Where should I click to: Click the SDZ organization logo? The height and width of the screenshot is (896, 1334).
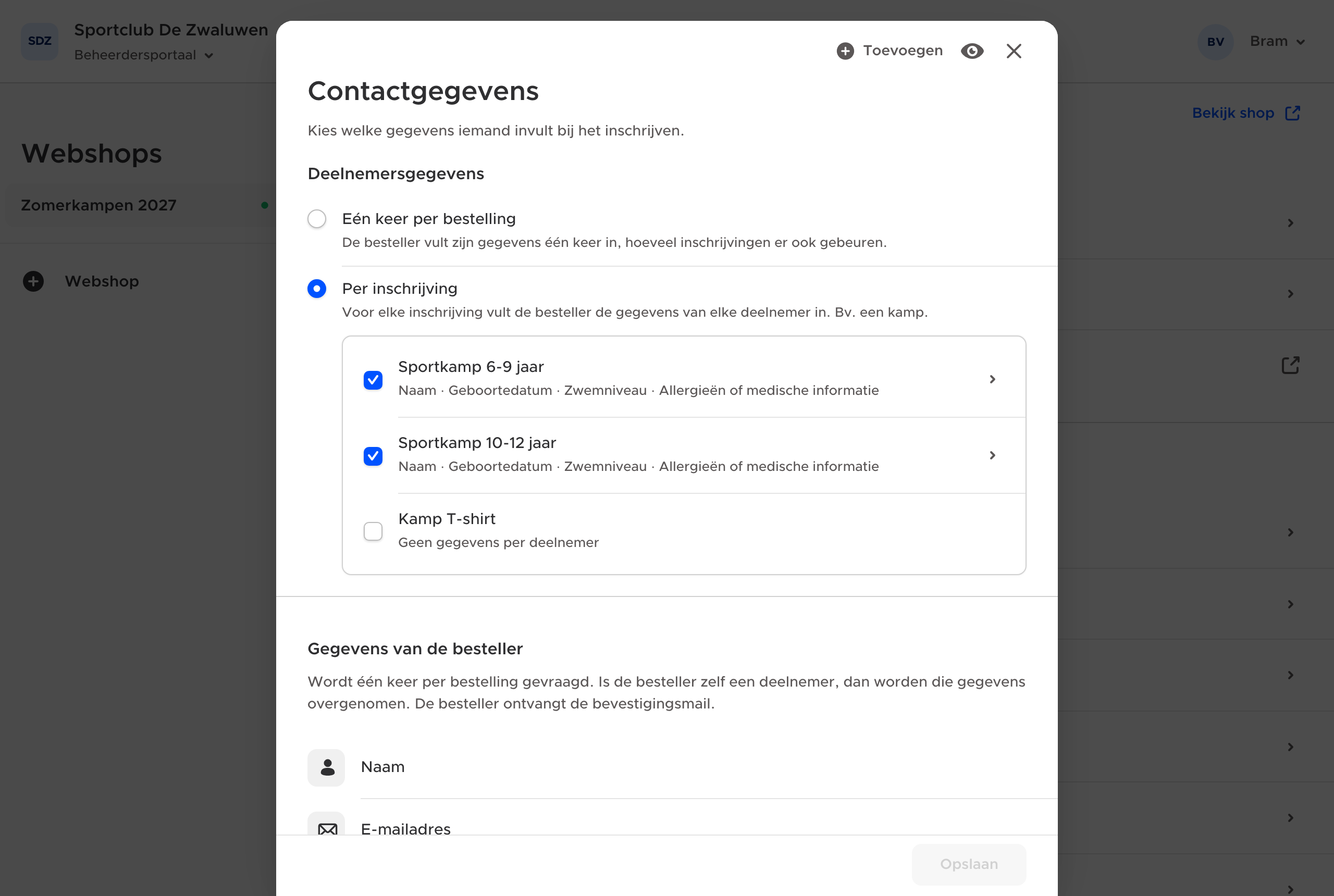(x=40, y=41)
